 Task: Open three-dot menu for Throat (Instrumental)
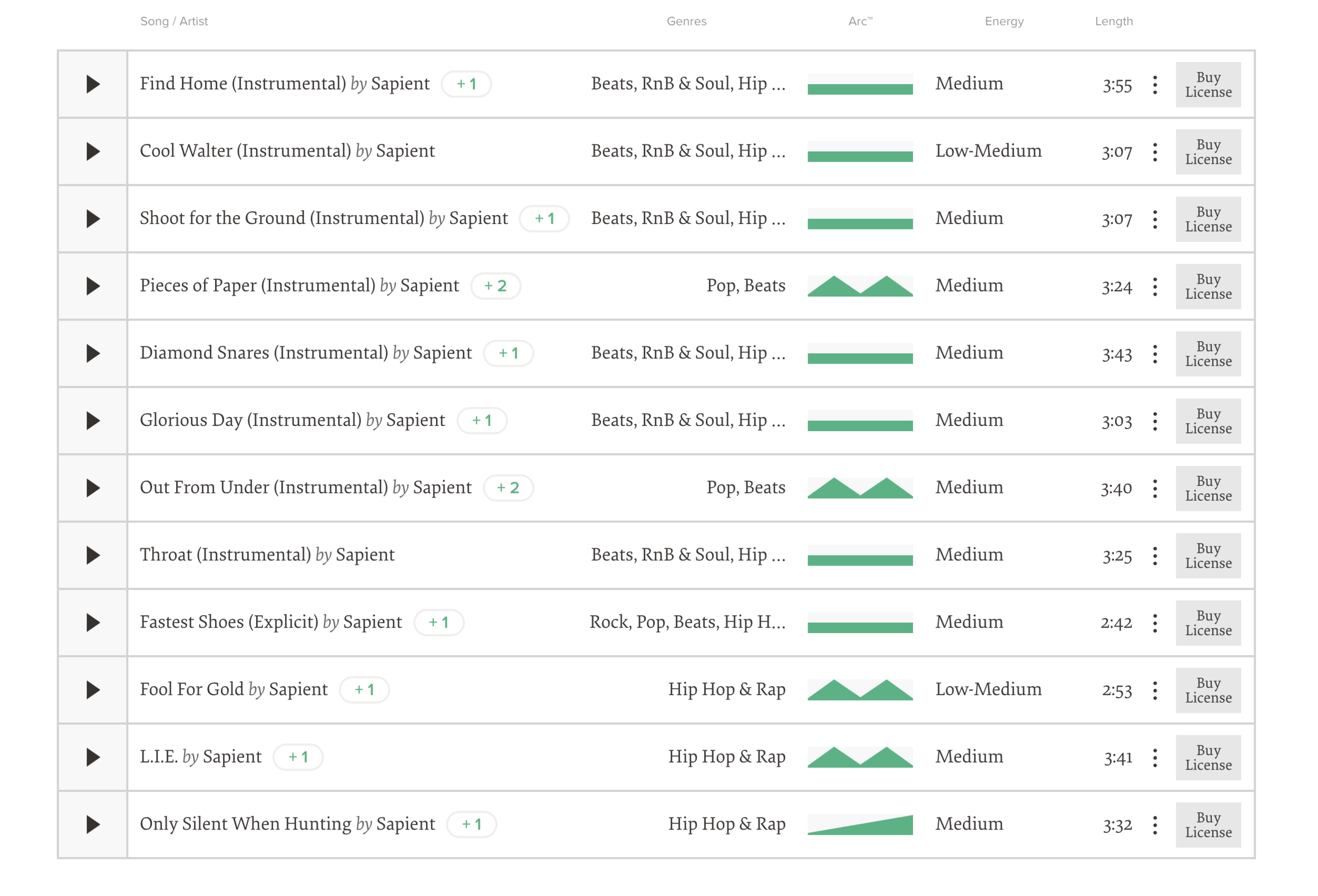(x=1155, y=556)
